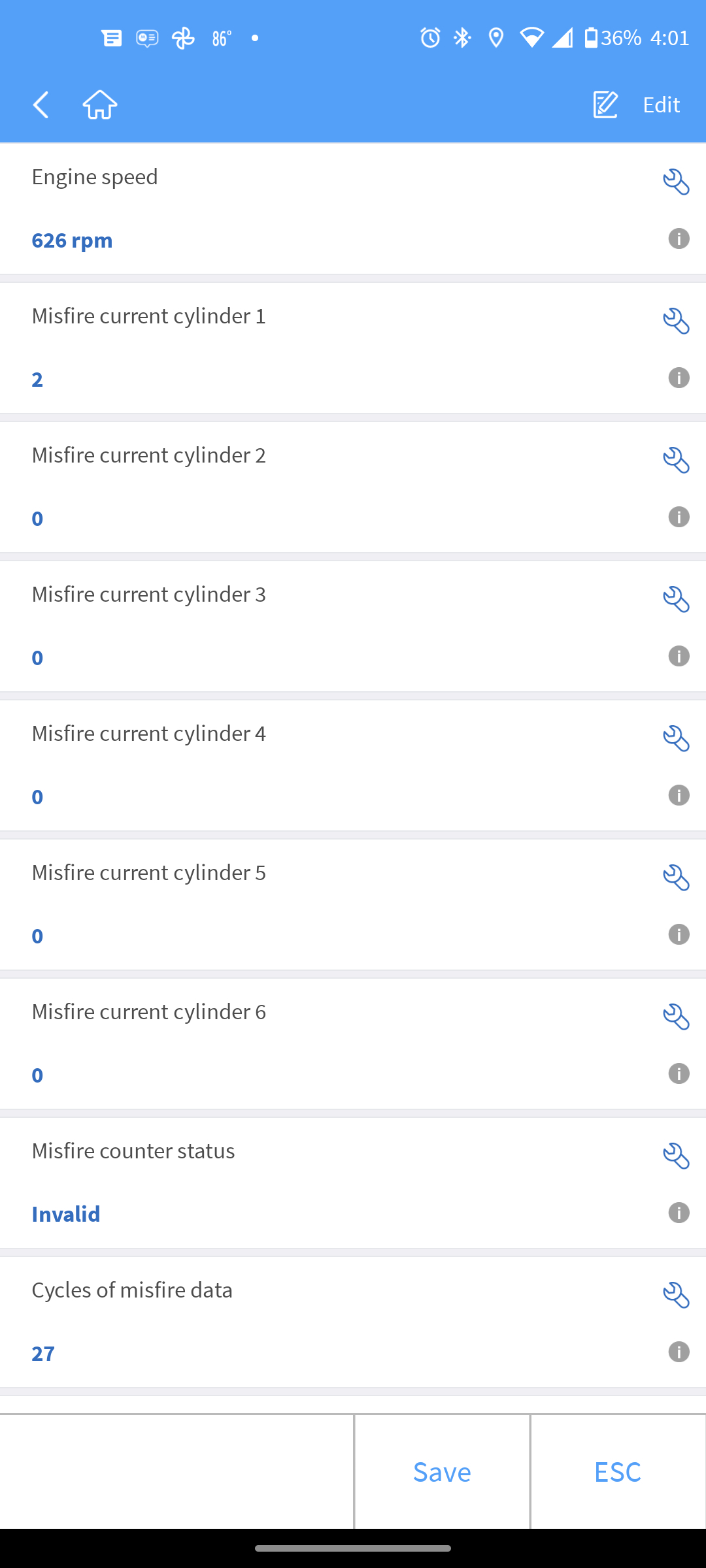Tap the Android navigation gesture bar

coord(353,1548)
